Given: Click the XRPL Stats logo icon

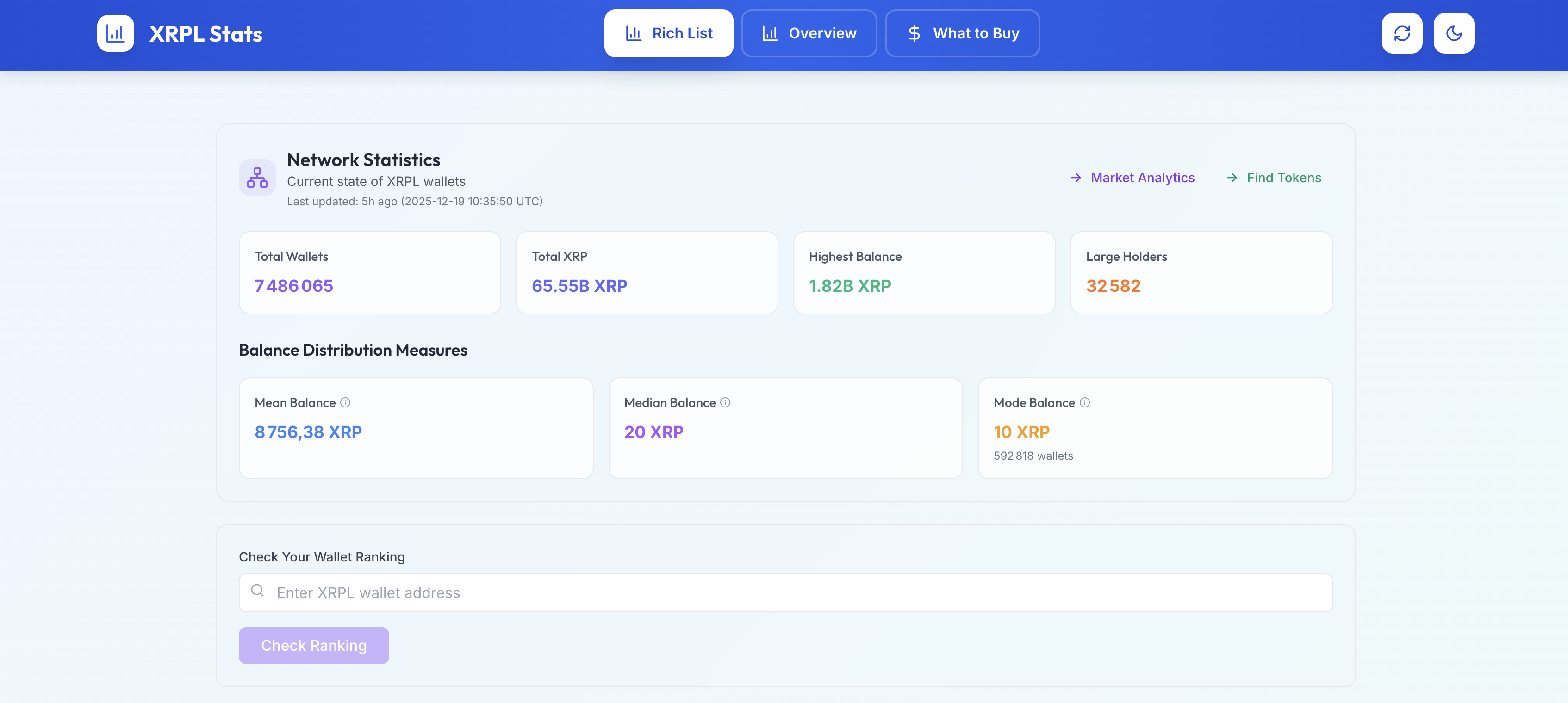Looking at the screenshot, I should coord(115,33).
